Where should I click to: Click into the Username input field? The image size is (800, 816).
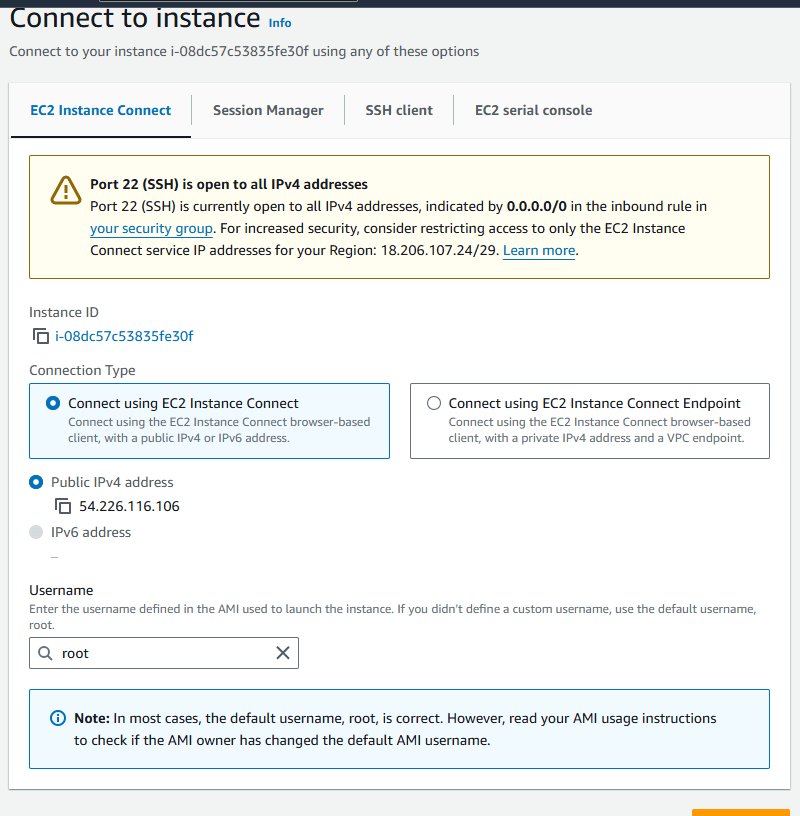[165, 653]
